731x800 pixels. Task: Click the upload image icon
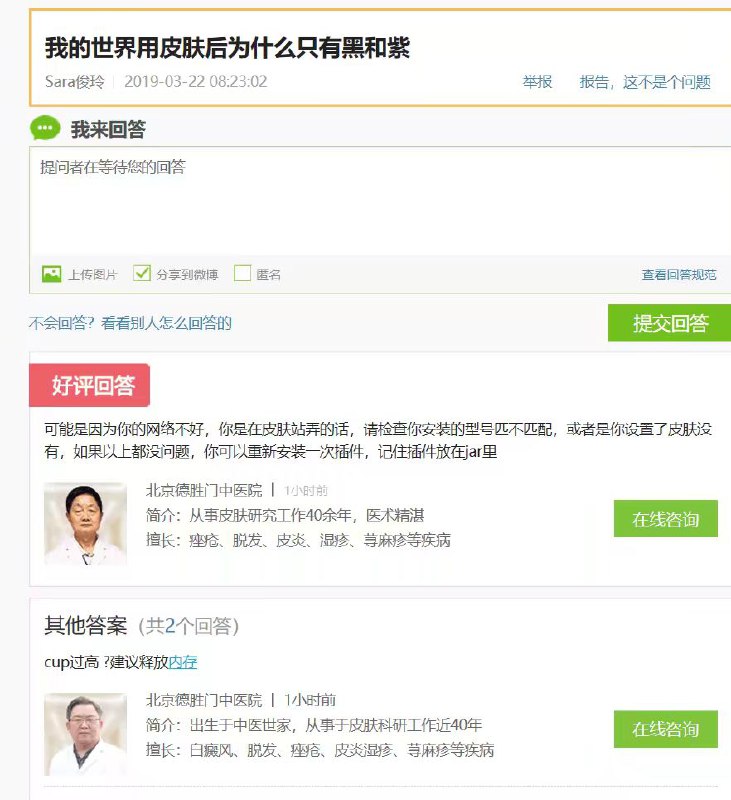(x=52, y=274)
